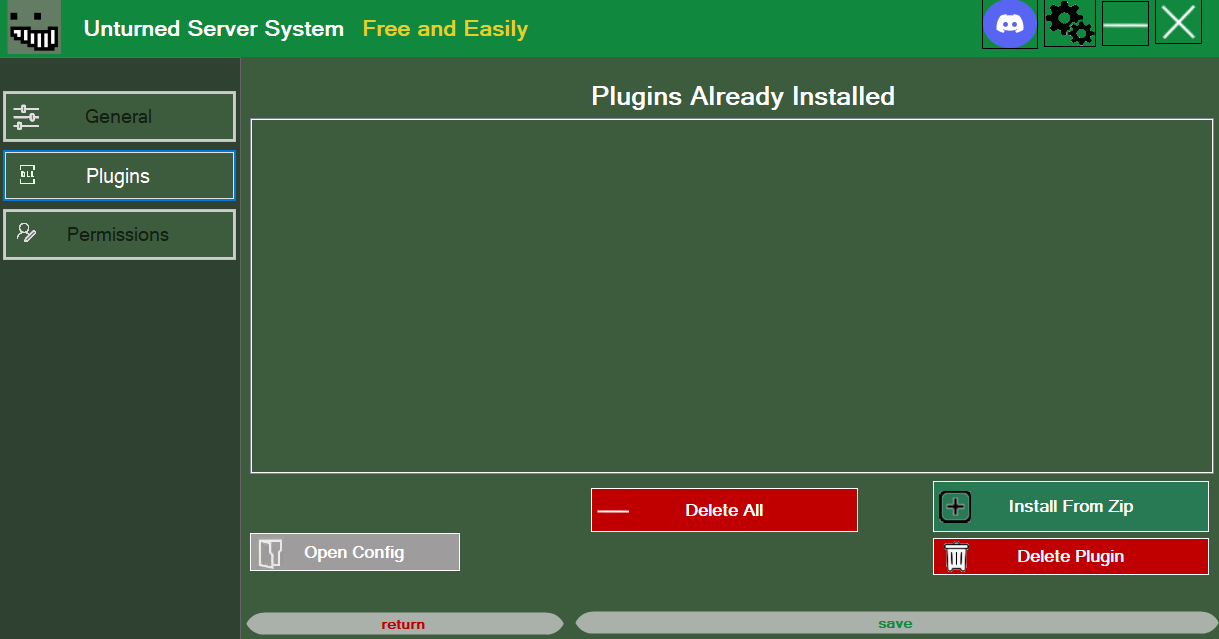Open the Discord link icon

(1009, 24)
